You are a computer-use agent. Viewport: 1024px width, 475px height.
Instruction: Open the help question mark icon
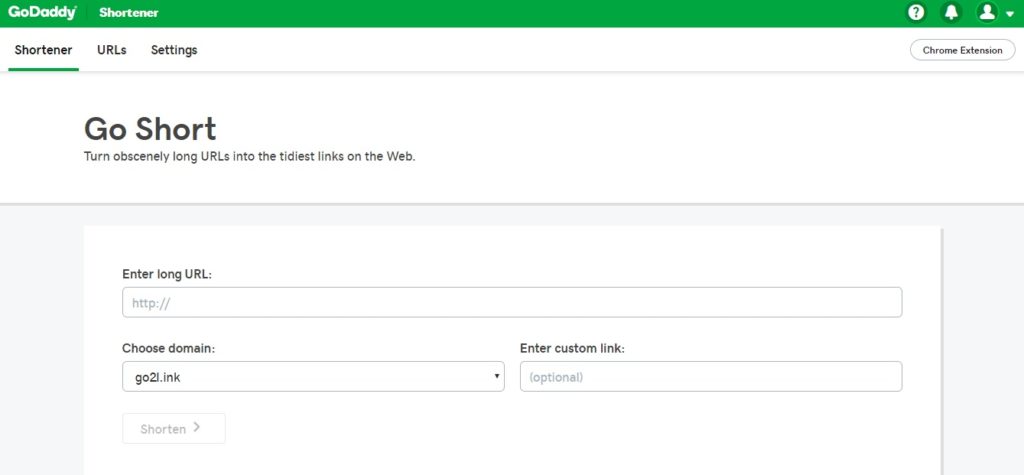pos(916,13)
